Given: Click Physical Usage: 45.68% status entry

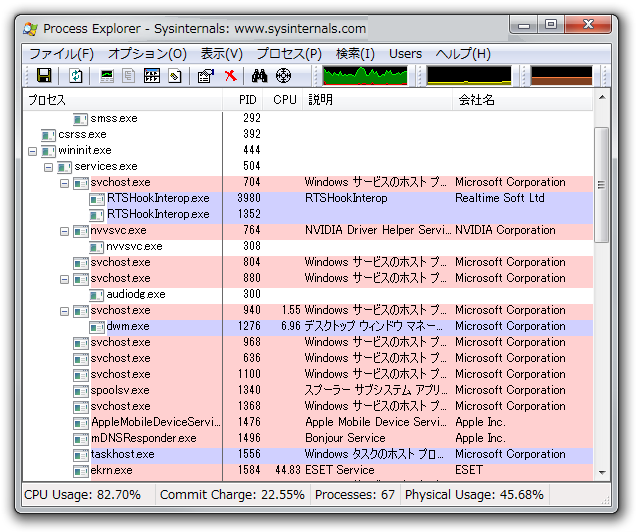Looking at the screenshot, I should (474, 495).
